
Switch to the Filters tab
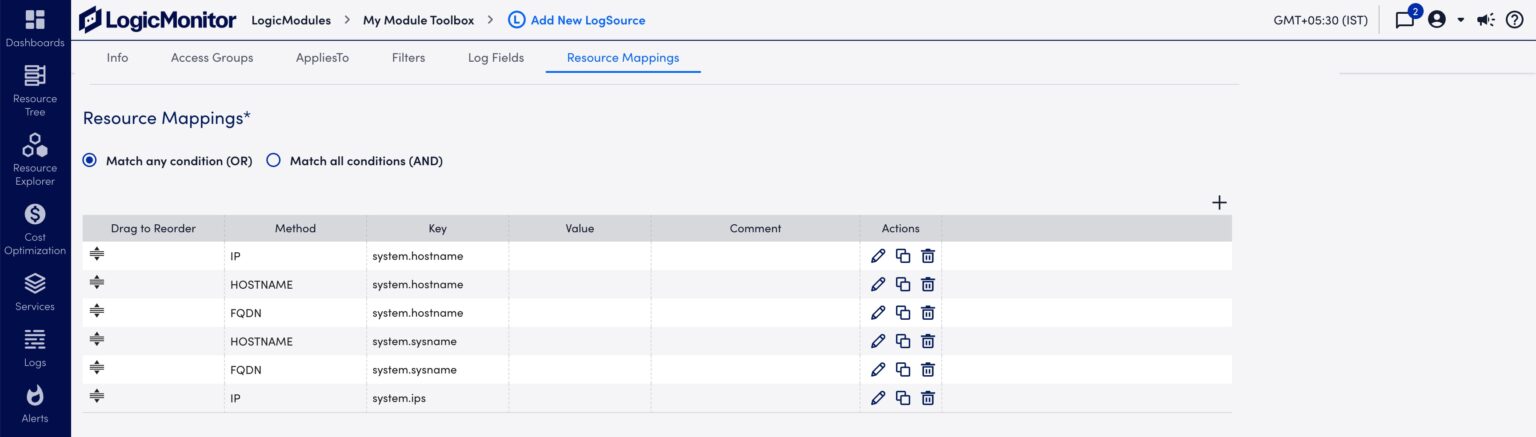point(408,58)
